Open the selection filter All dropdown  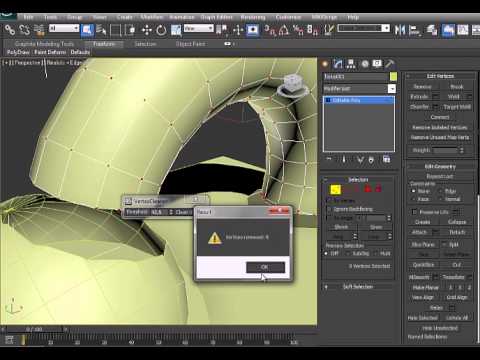point(64,28)
